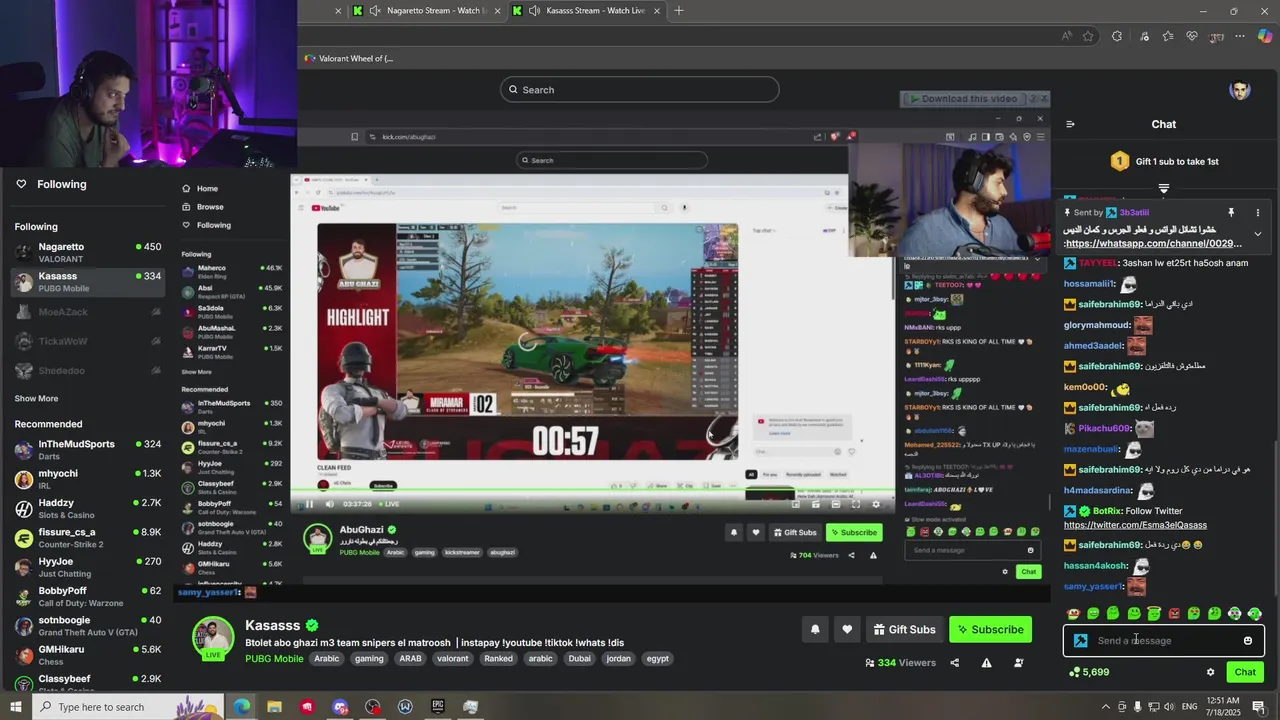The image size is (1280, 720).
Task: Open browser favorites list icon
Action: tap(1168, 36)
